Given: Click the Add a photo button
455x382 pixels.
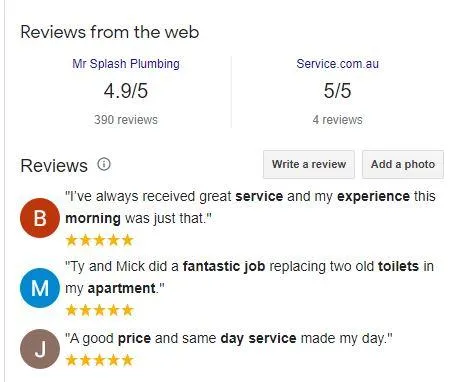Looking at the screenshot, I should 403,164.
